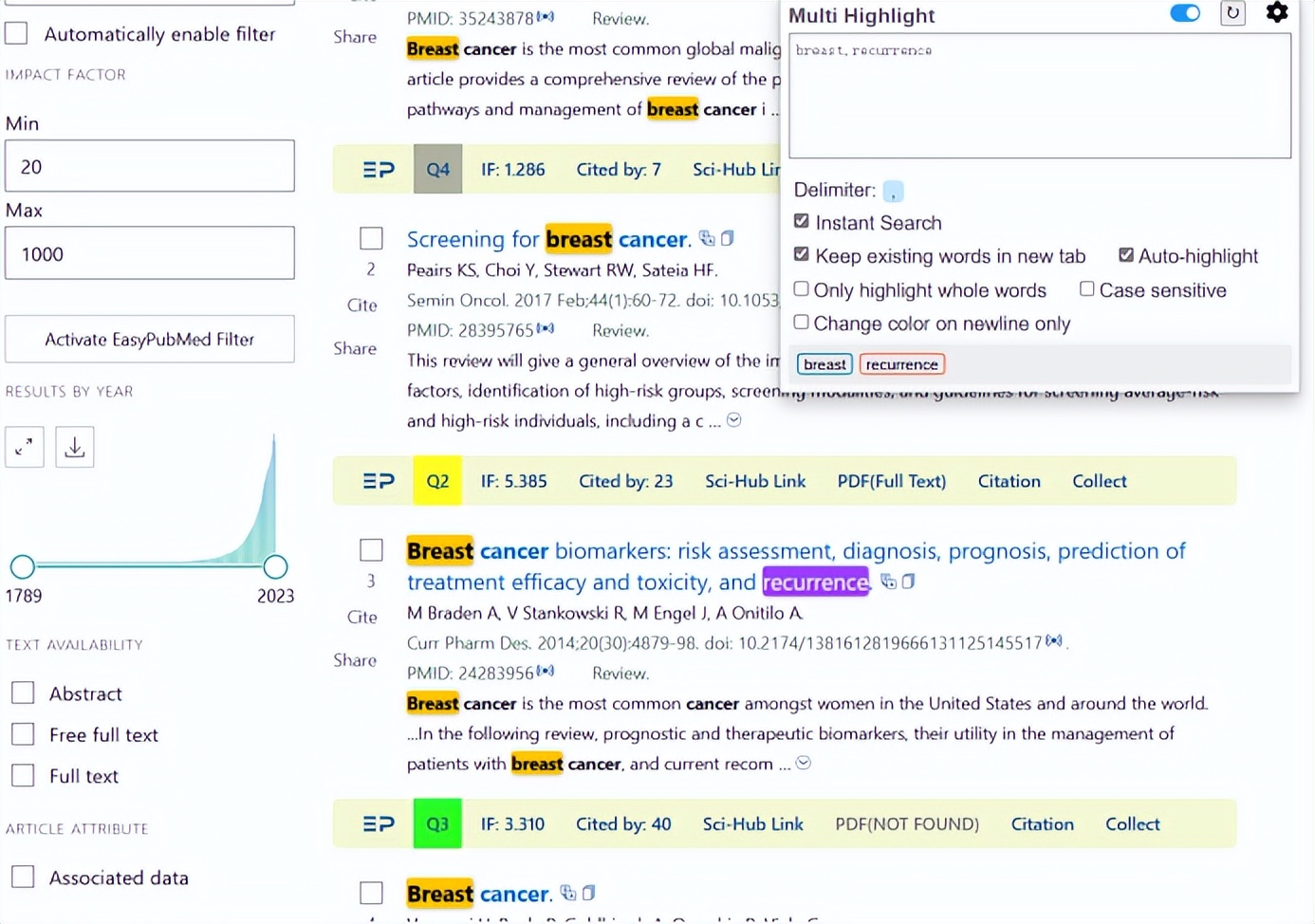
Task: Tick Automatically enable filter
Action: 16,33
